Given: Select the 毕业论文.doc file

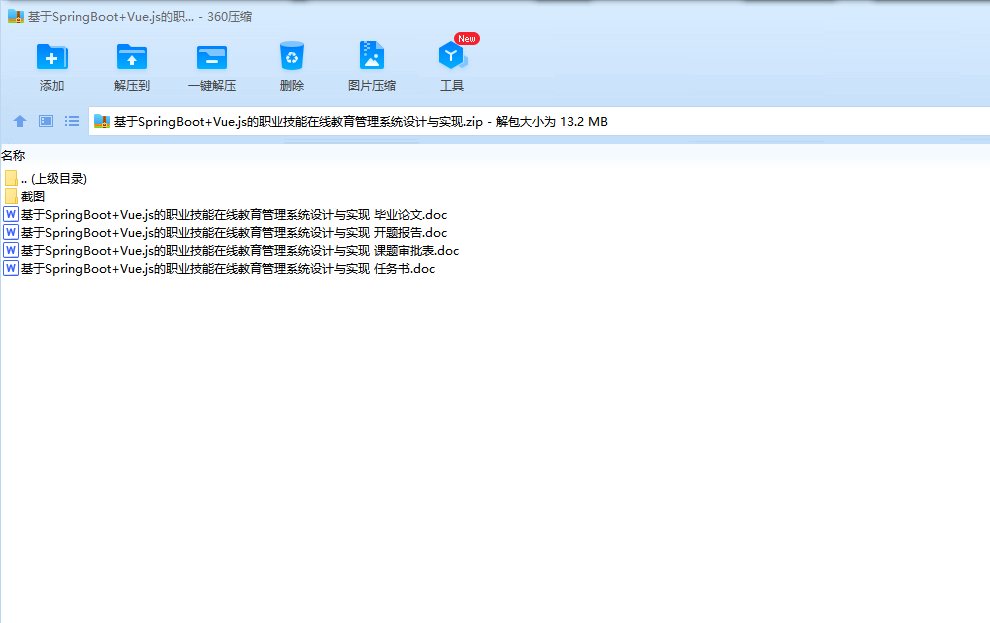Looking at the screenshot, I should [x=225, y=215].
